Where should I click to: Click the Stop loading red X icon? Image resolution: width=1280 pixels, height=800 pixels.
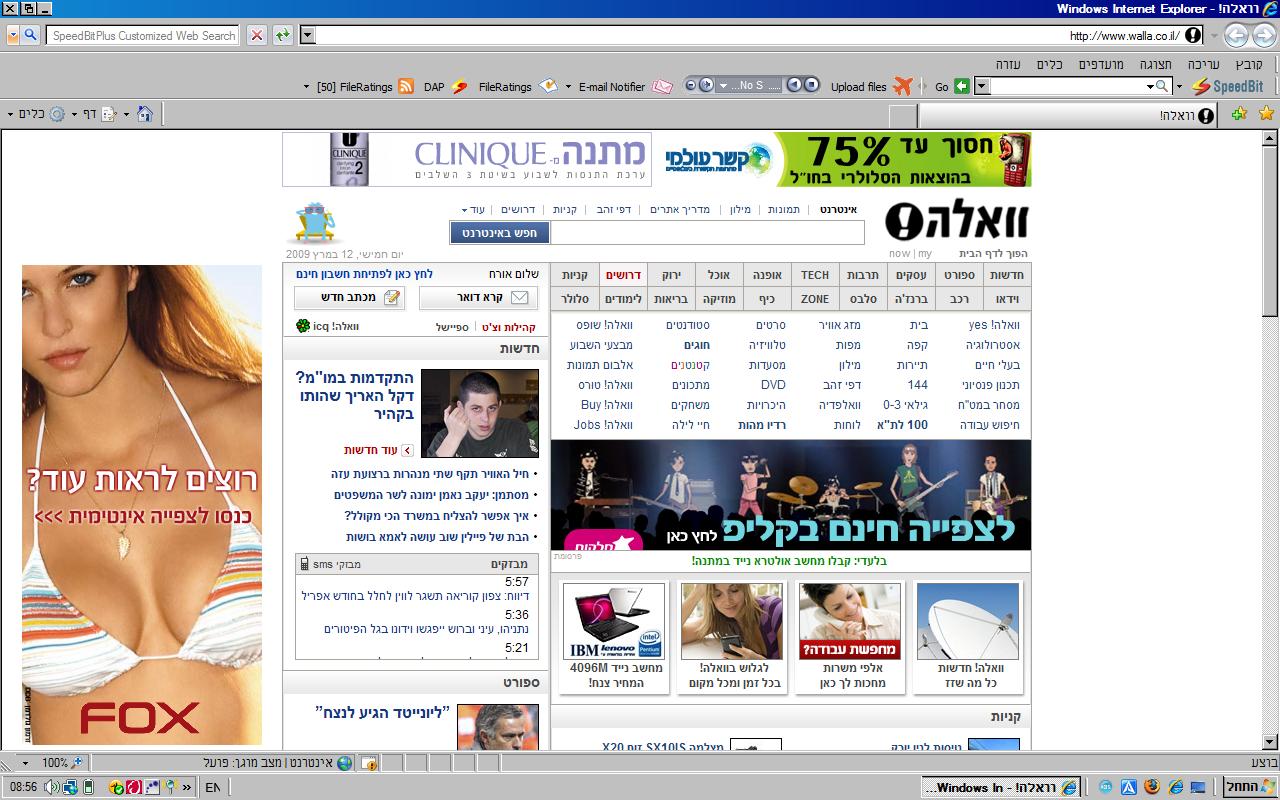coord(257,36)
